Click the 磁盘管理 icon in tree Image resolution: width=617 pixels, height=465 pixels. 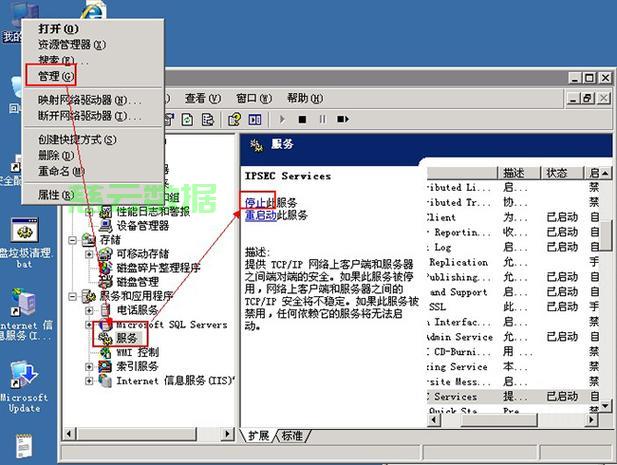tap(105, 282)
